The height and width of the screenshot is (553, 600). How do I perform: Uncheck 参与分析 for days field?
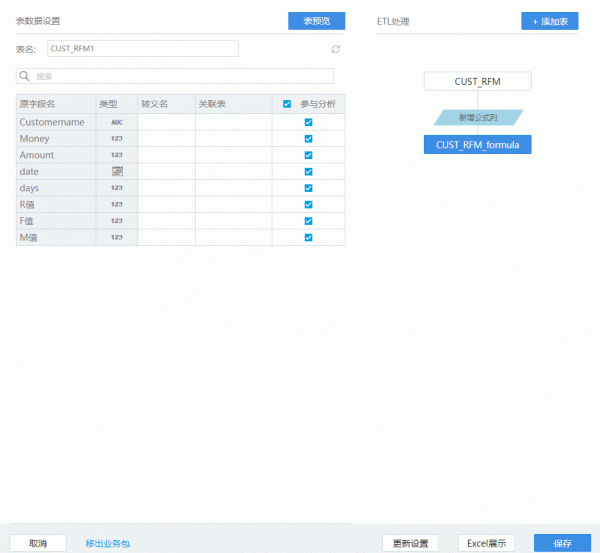pos(308,188)
